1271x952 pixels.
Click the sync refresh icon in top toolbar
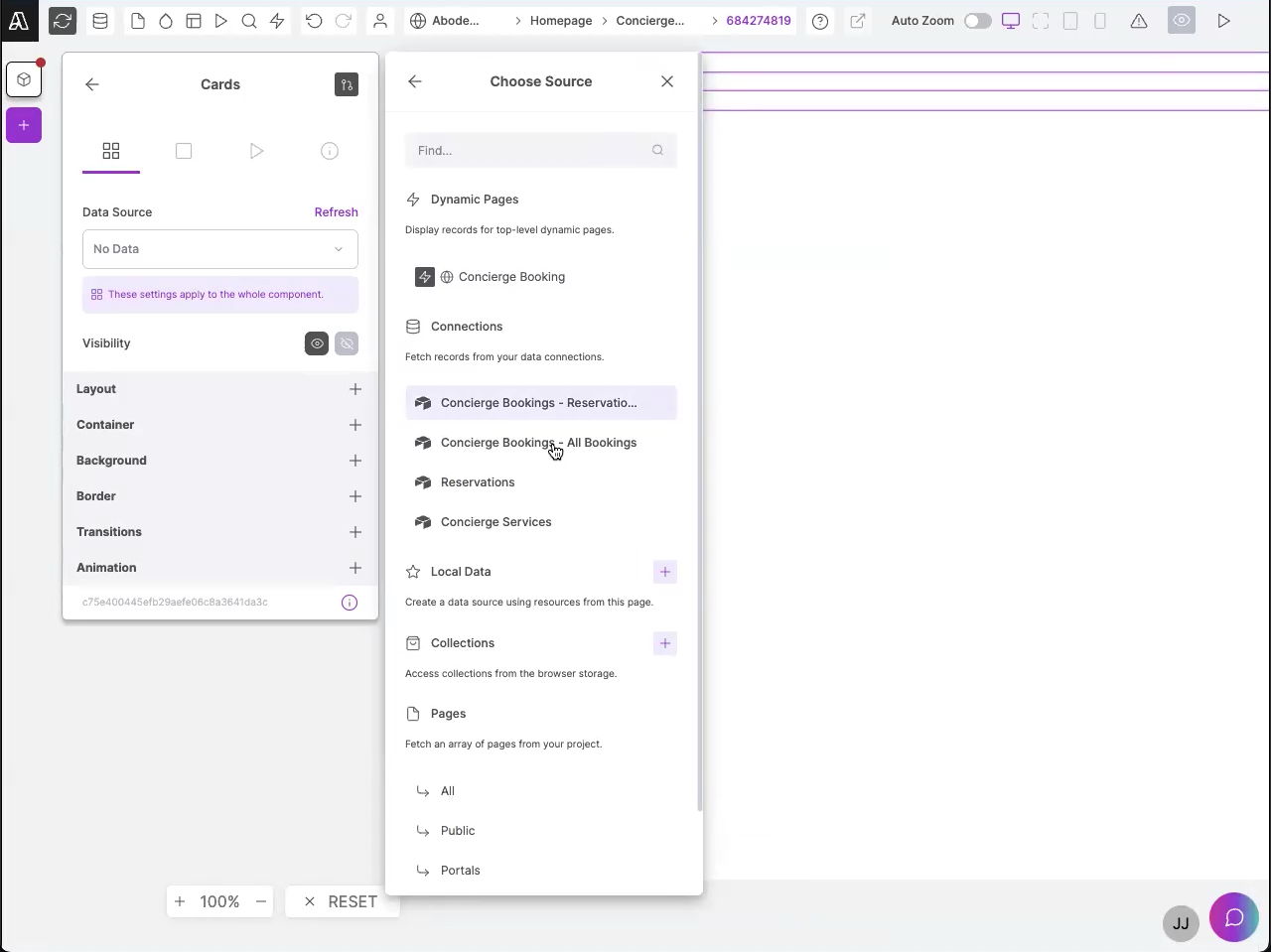63,21
